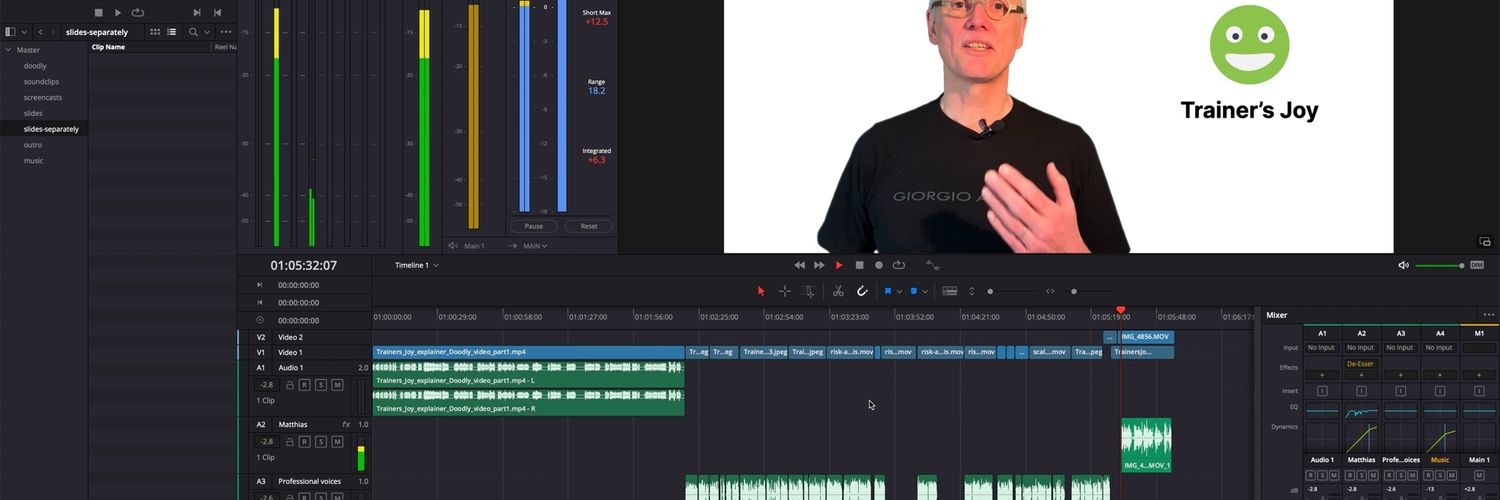Image resolution: width=1500 pixels, height=500 pixels.
Task: Select the range selection tool
Action: pos(785,291)
